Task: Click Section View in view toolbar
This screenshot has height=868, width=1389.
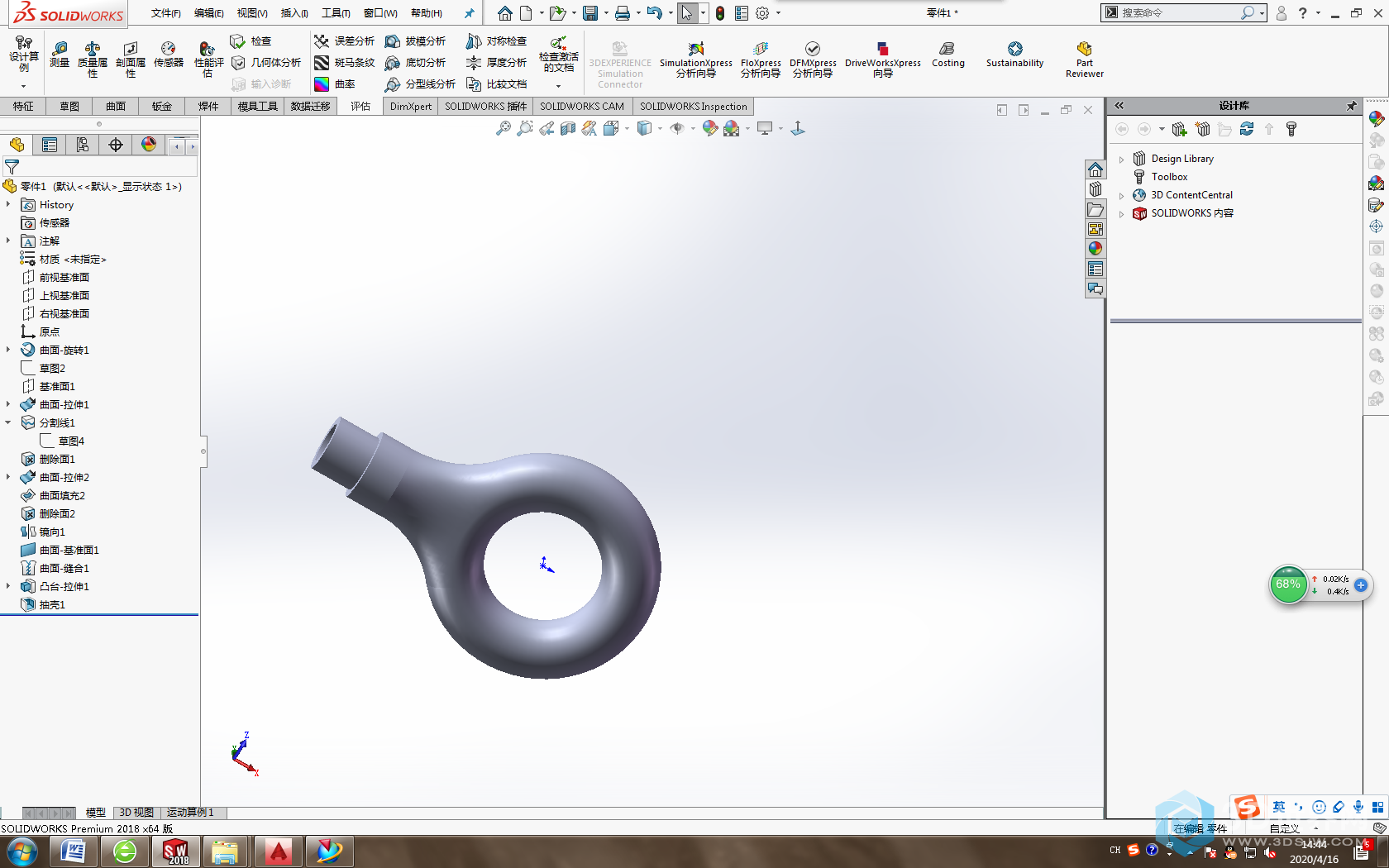Action: [567, 128]
